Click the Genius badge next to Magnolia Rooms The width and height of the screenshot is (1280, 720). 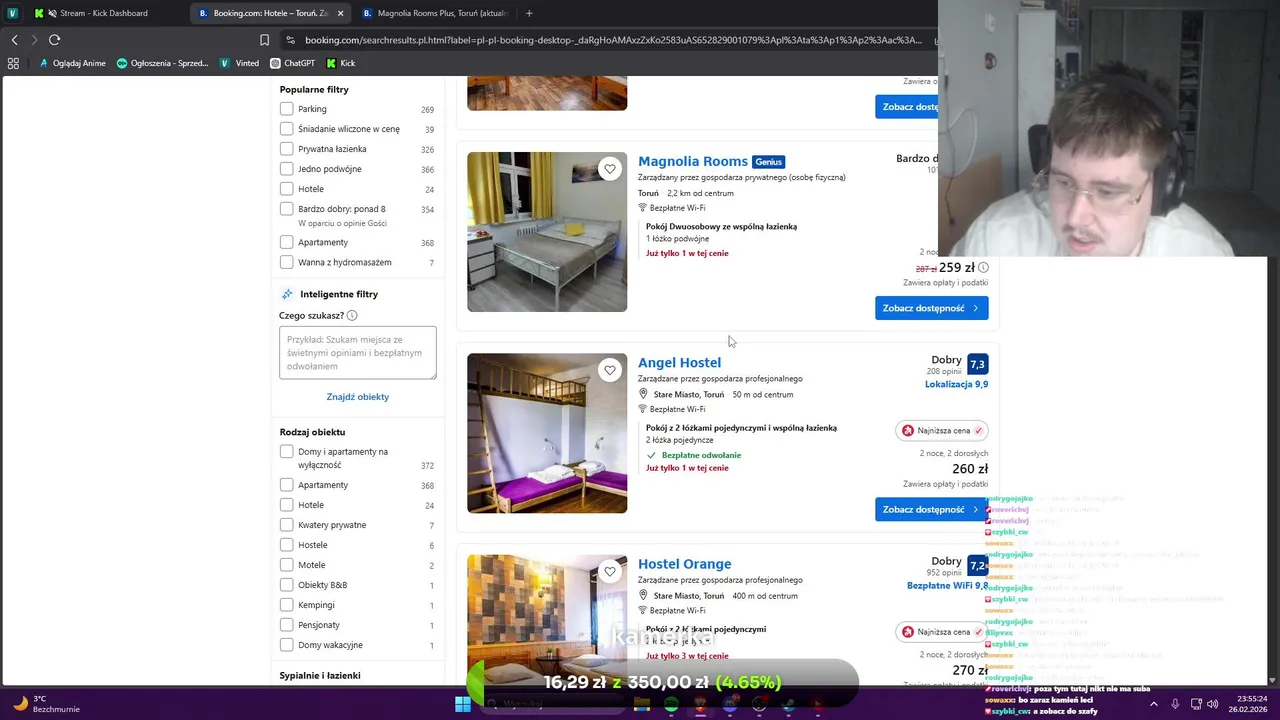pyautogui.click(x=768, y=162)
